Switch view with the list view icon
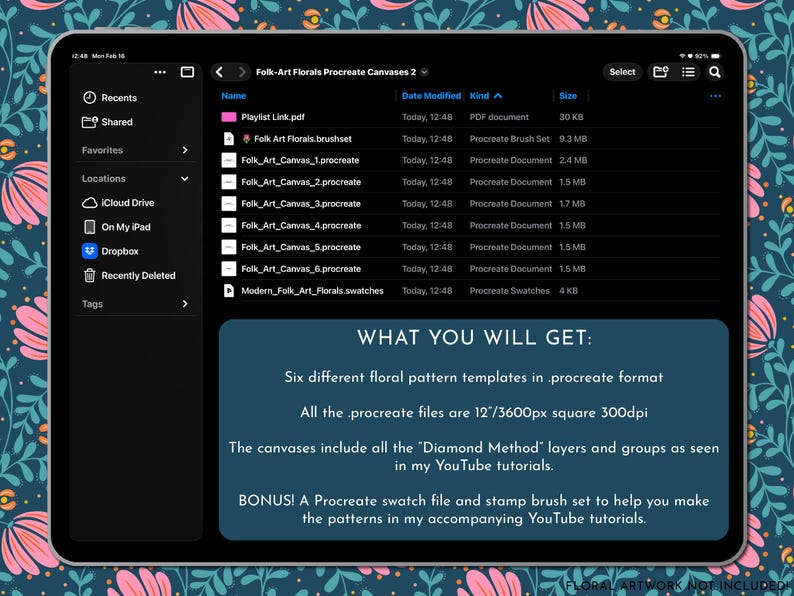Image resolution: width=794 pixels, height=596 pixels. [x=688, y=72]
